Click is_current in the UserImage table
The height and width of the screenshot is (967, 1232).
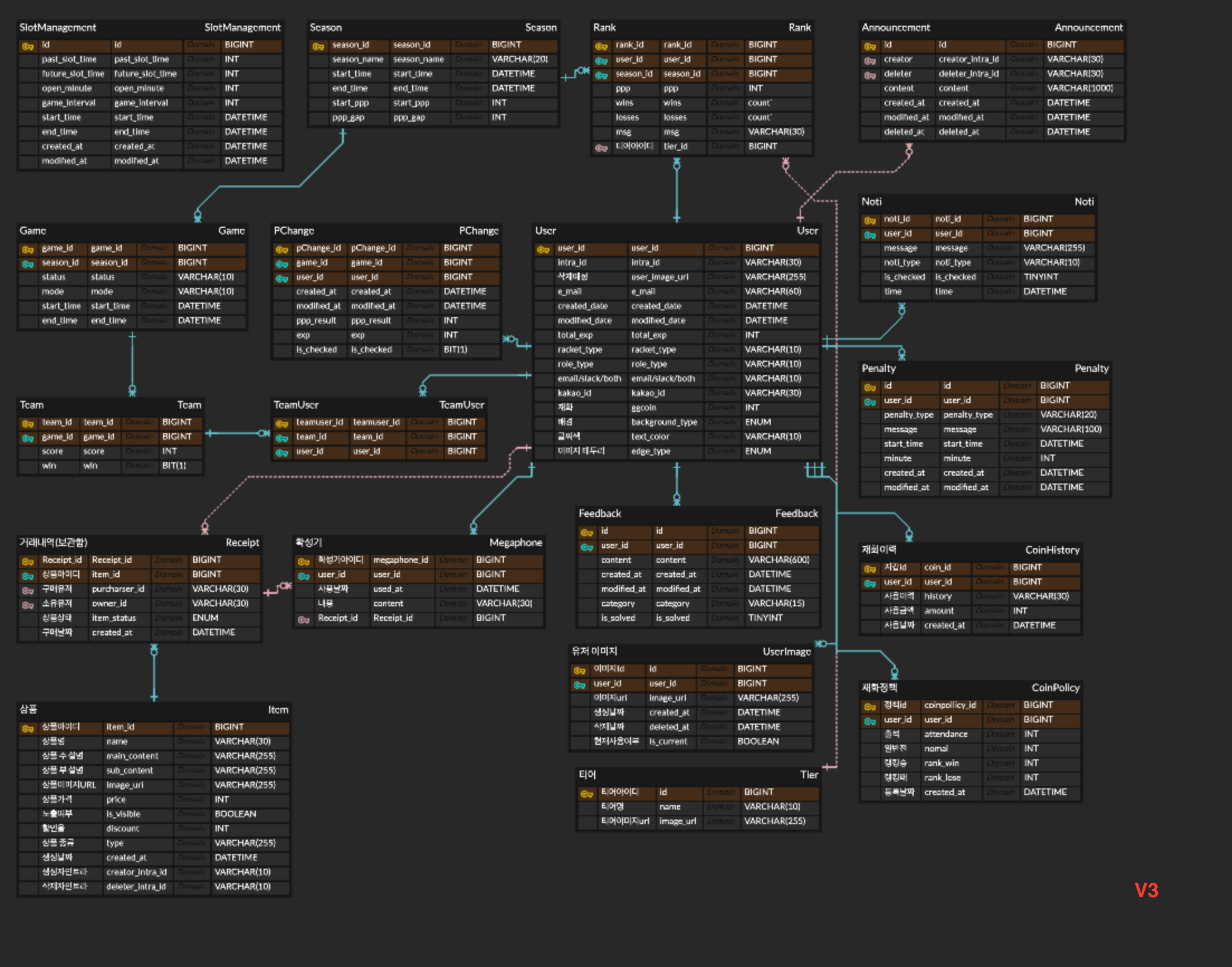668,741
